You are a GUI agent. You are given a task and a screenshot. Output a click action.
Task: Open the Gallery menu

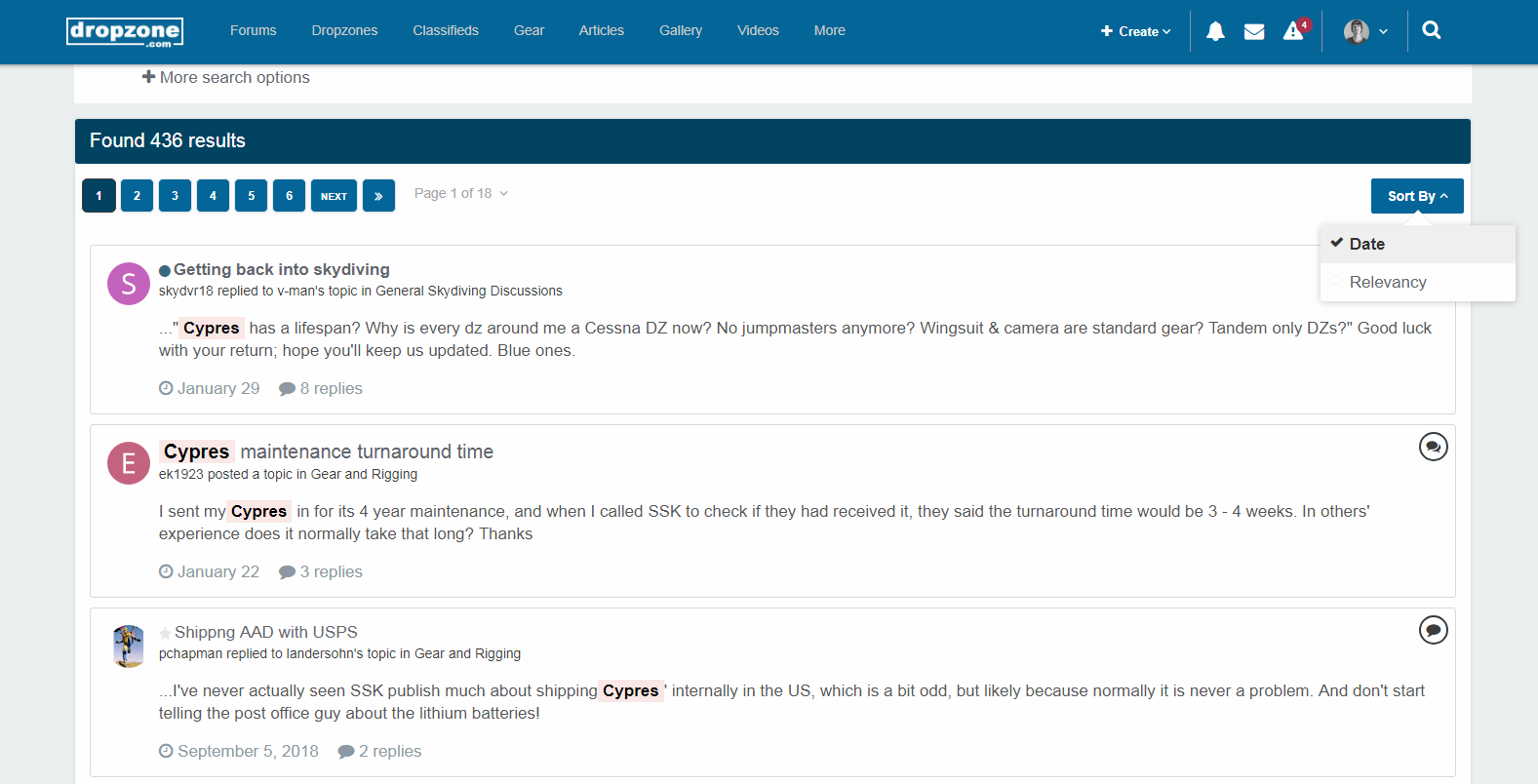681,30
